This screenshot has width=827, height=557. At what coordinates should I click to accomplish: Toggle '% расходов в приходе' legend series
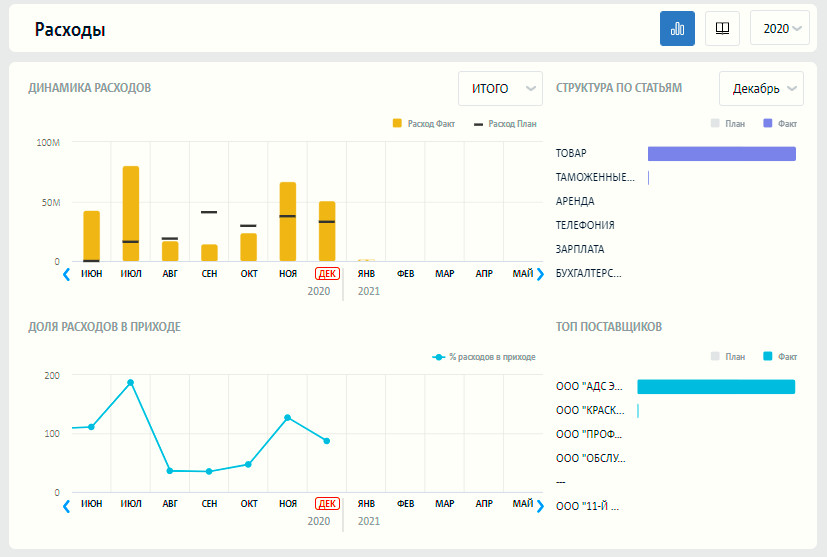pyautogui.click(x=484, y=356)
